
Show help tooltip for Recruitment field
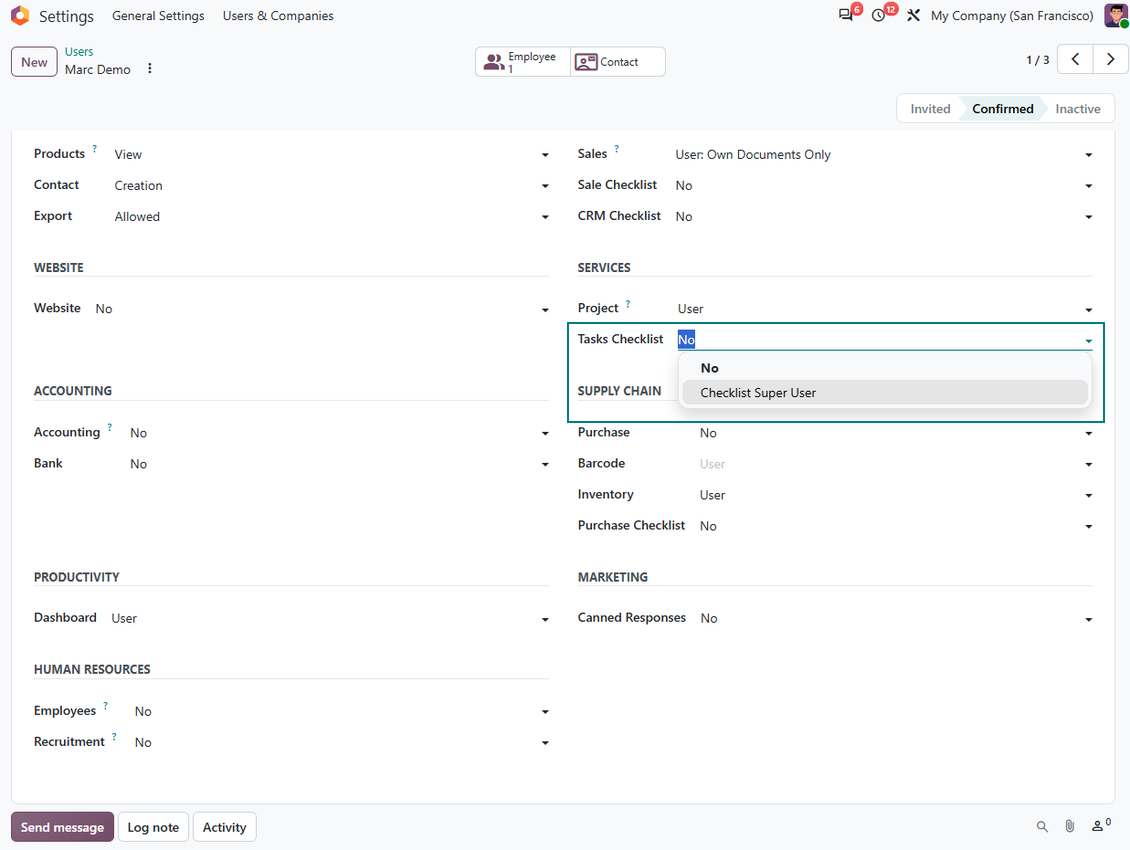pyautogui.click(x=114, y=736)
